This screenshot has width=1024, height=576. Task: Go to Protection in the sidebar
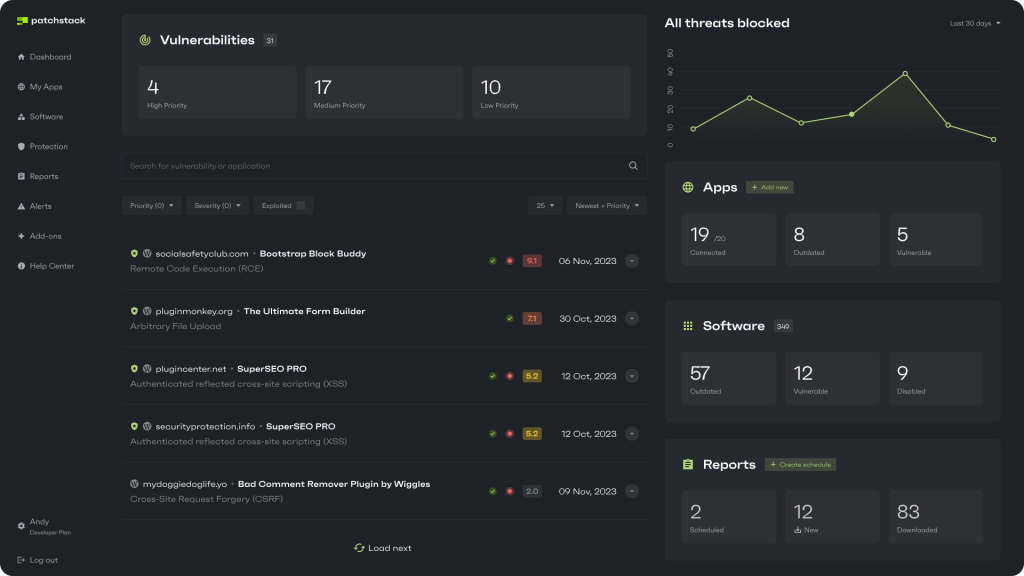[48, 147]
